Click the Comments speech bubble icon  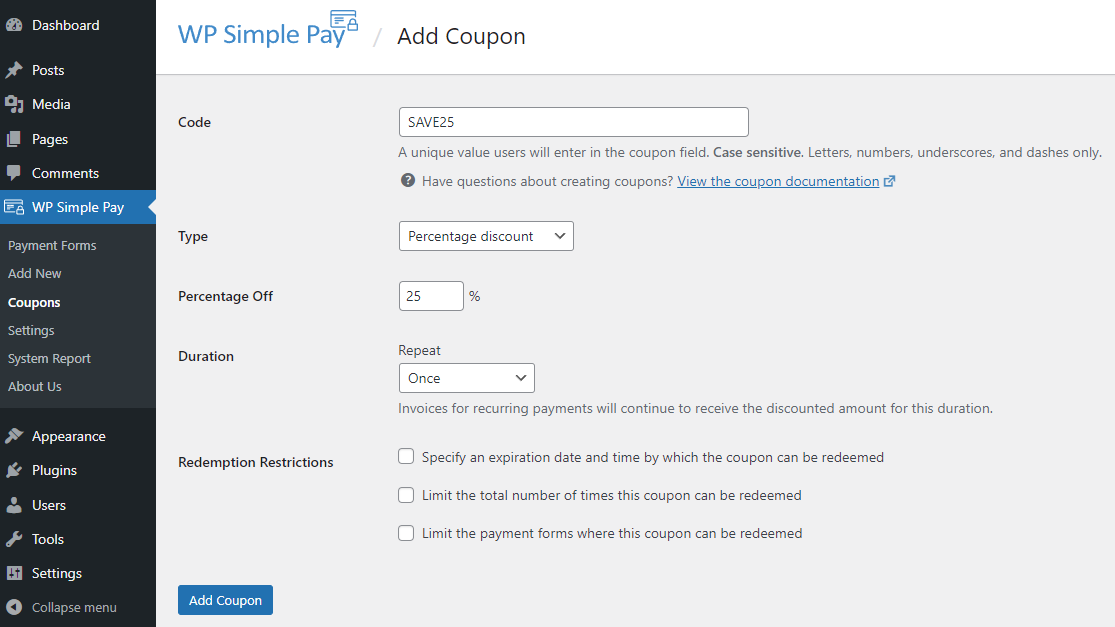(14, 173)
